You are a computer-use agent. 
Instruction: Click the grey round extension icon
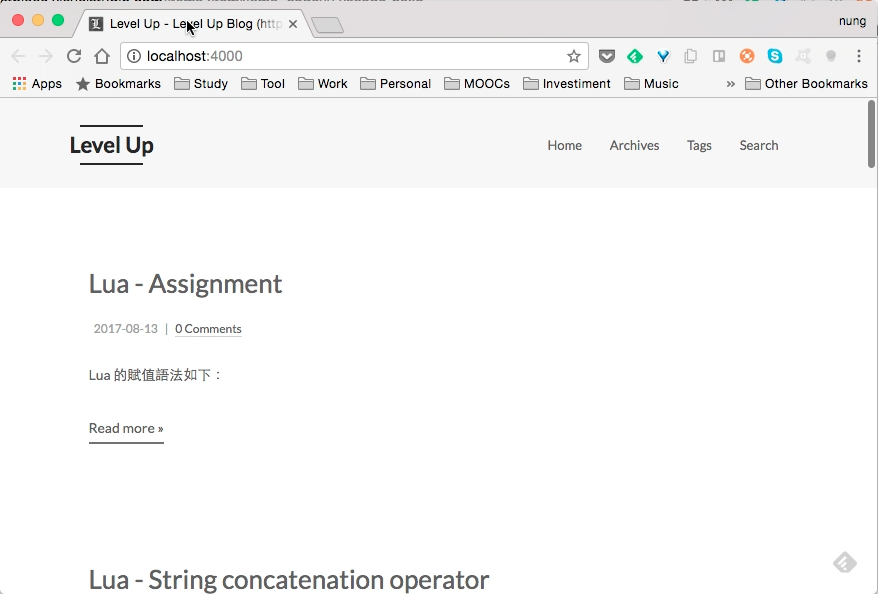coord(831,56)
